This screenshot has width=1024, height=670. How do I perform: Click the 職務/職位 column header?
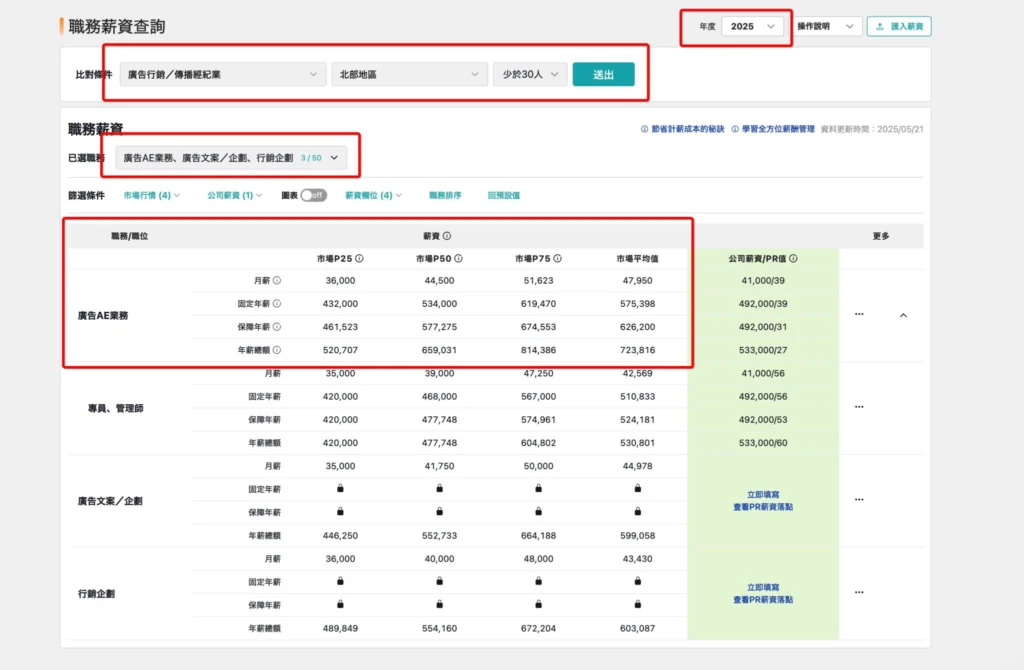[129, 236]
